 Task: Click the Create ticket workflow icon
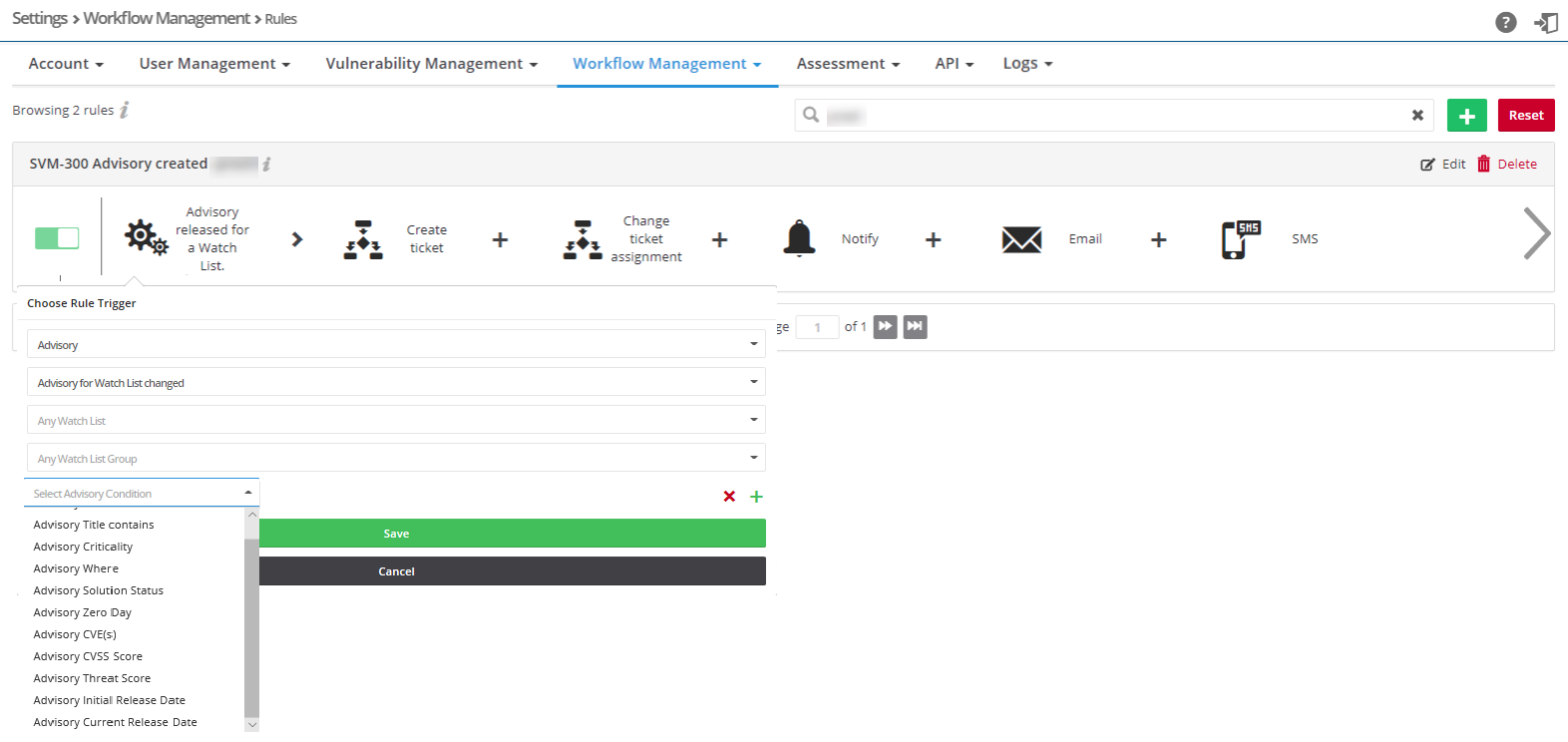363,239
